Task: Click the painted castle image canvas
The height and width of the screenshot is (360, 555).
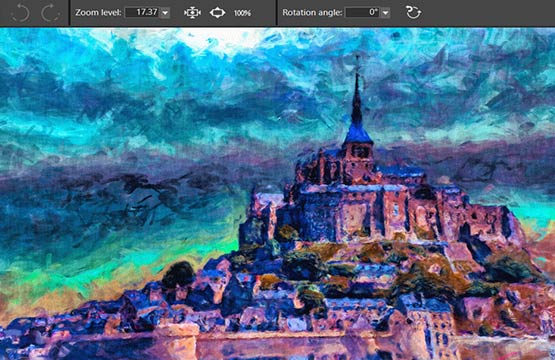Action: pos(278,194)
